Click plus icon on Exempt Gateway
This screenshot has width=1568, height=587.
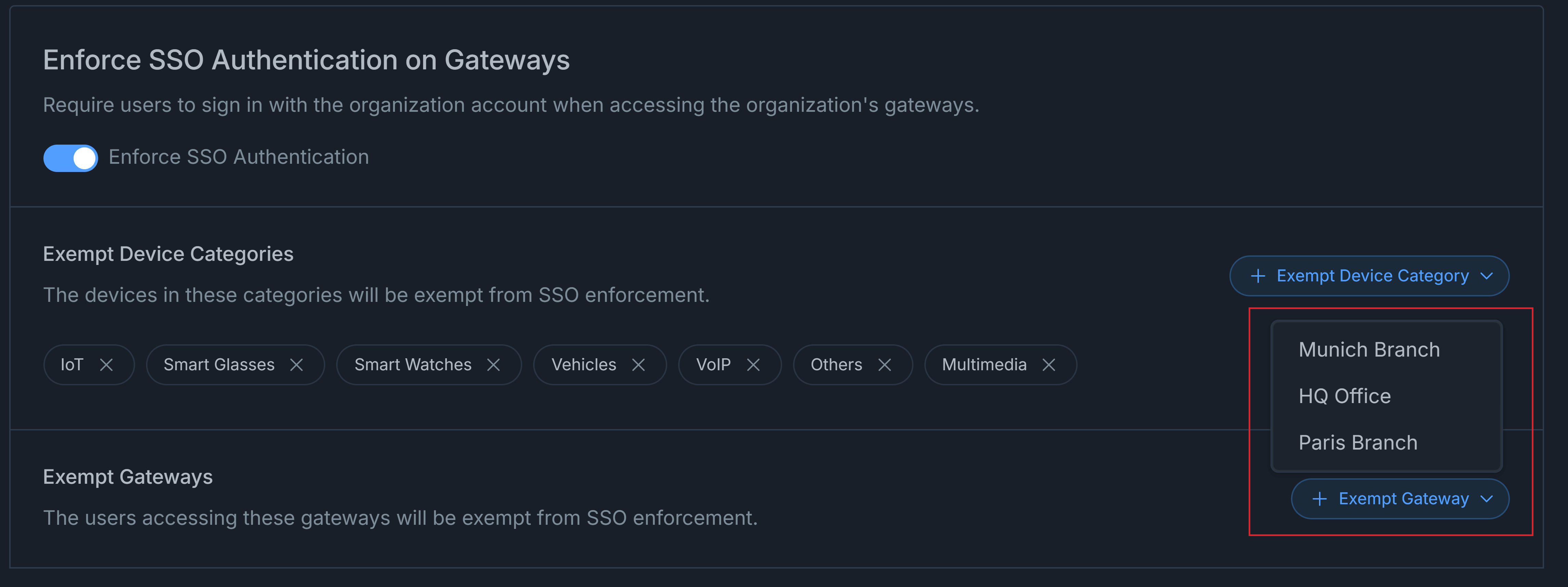pos(1320,499)
